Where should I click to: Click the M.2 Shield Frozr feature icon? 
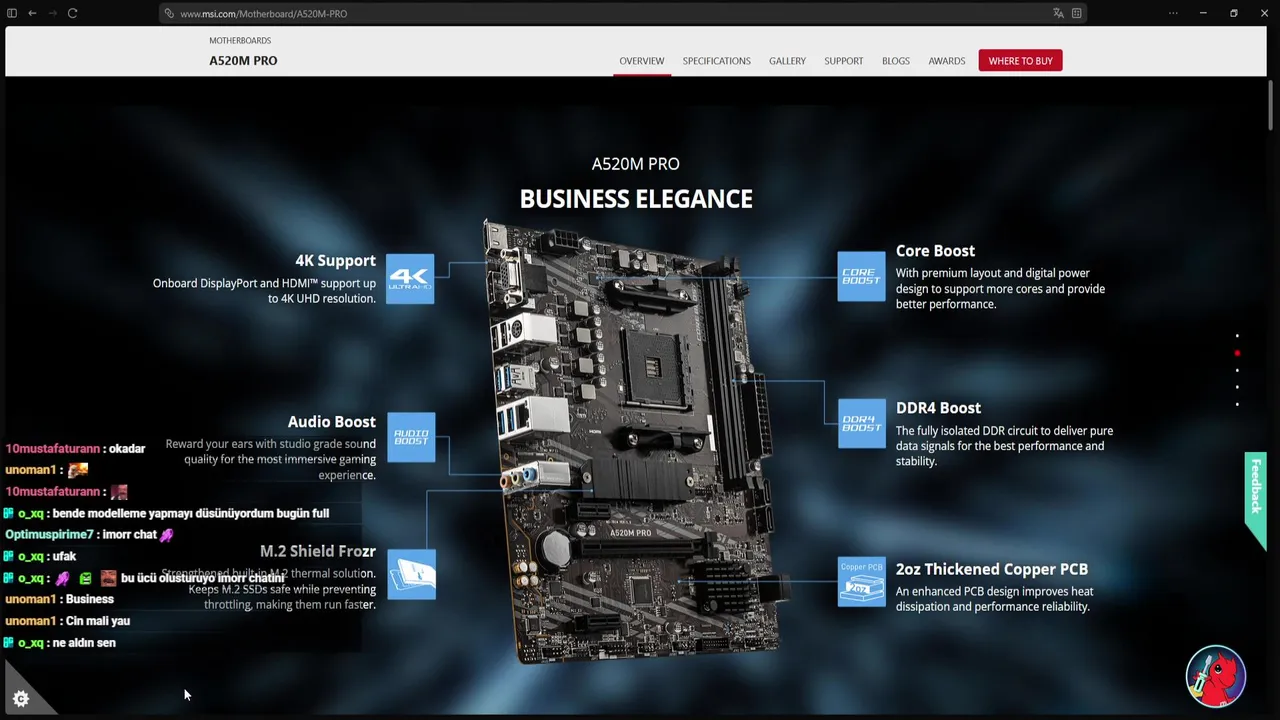click(x=411, y=575)
